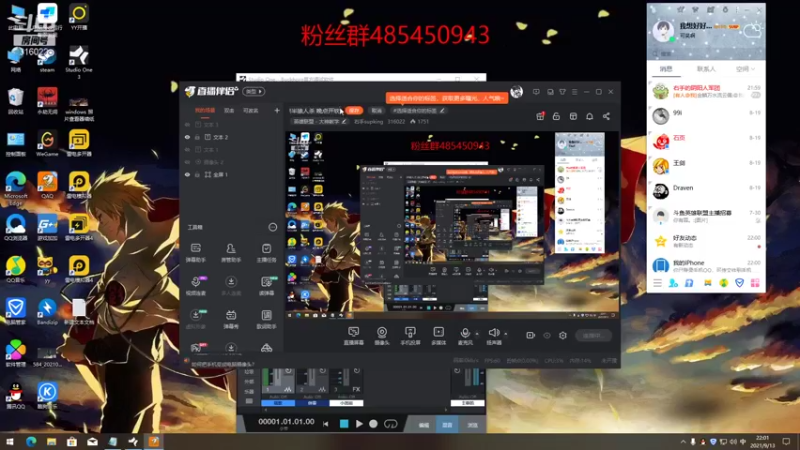
Task: Switch to 可发送 scene tab
Action: 251,110
